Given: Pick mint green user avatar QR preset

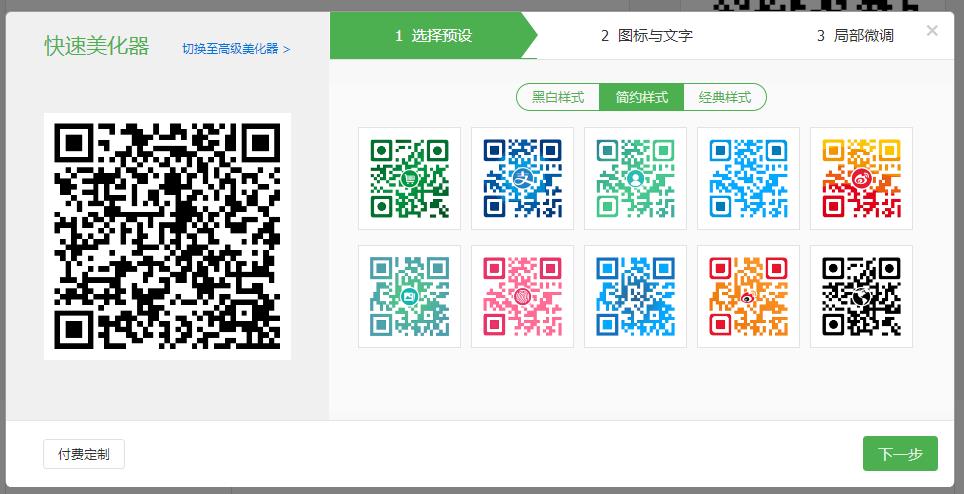Looking at the screenshot, I should pos(635,178).
